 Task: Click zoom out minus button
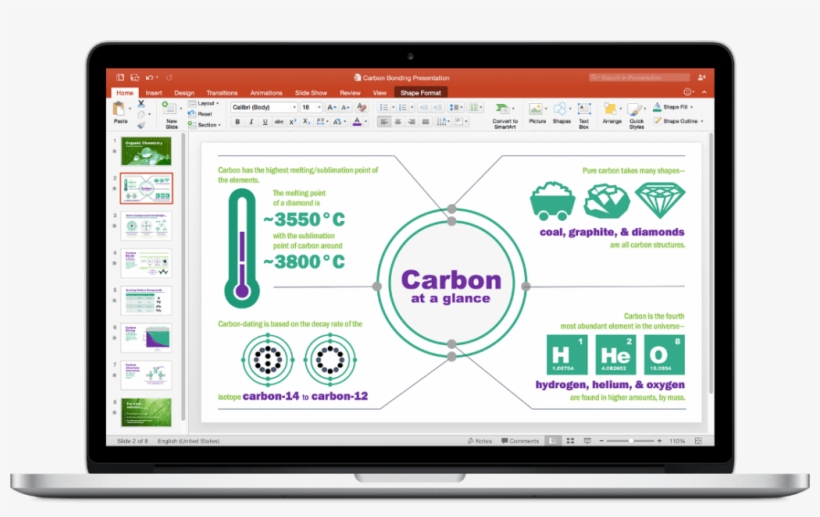601,441
